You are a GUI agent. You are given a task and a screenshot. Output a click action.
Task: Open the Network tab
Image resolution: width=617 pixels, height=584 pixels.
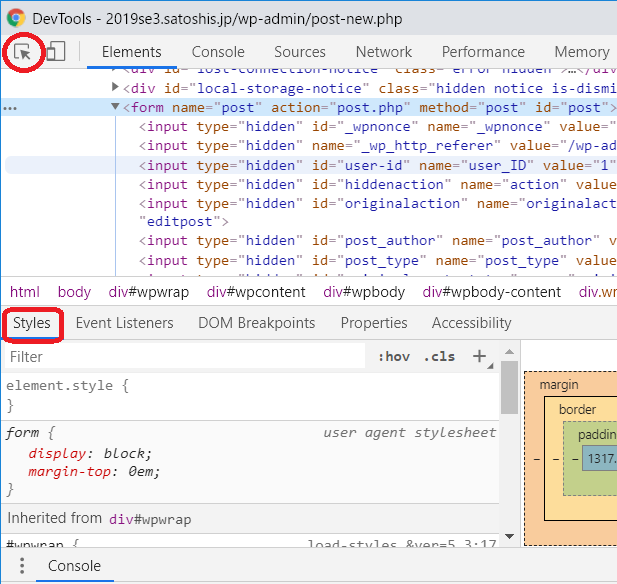384,52
